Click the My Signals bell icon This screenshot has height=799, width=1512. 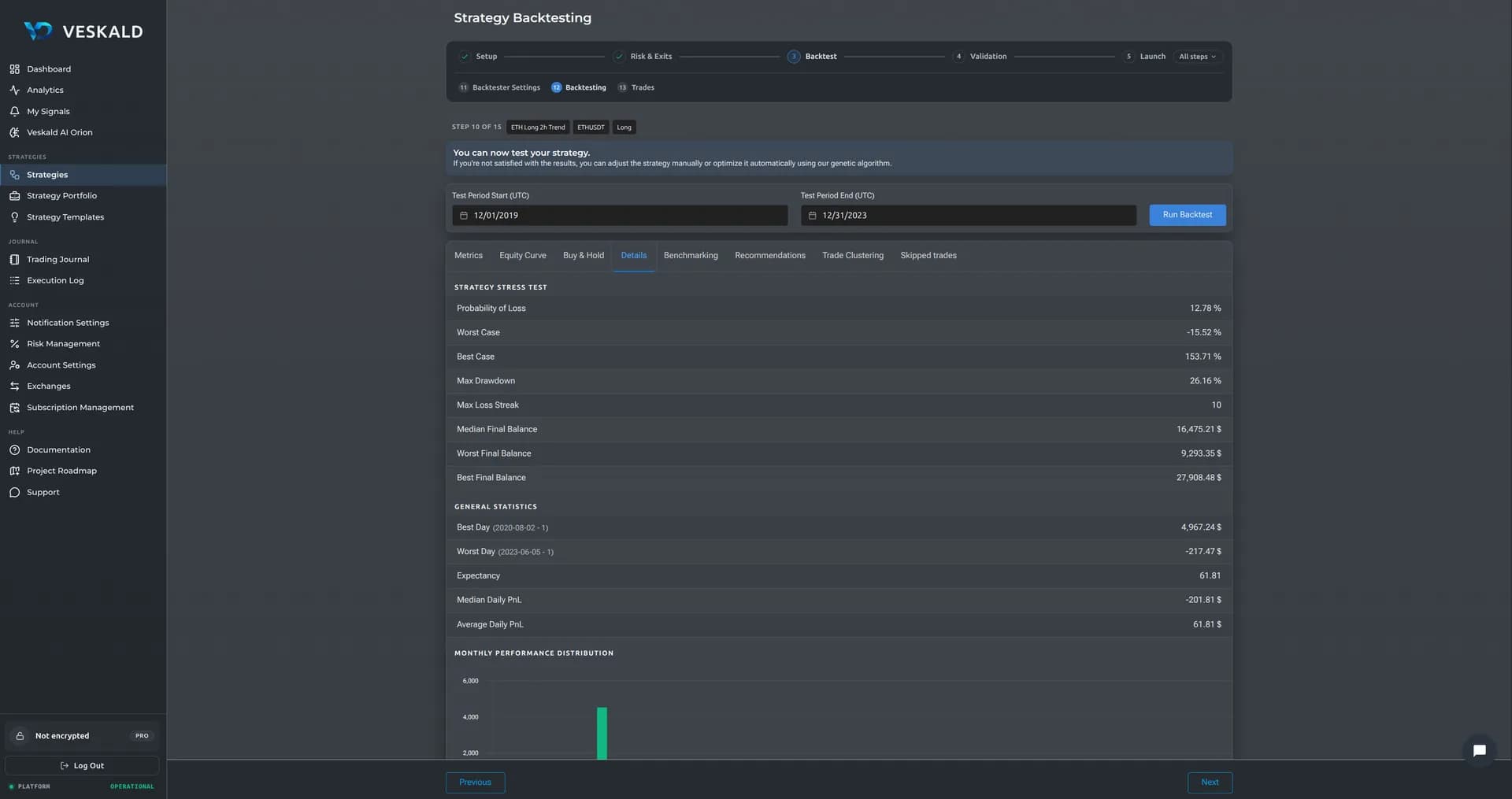coord(14,112)
